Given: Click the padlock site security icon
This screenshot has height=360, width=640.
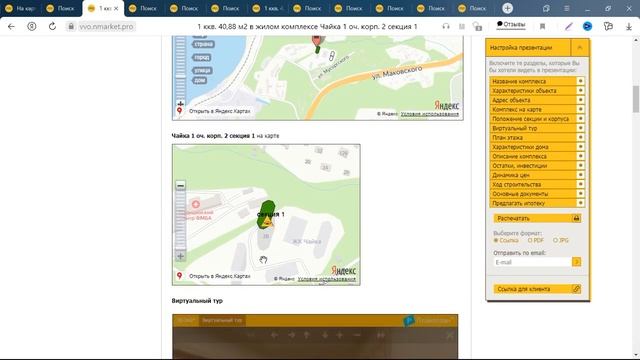Looking at the screenshot, I should click(71, 27).
